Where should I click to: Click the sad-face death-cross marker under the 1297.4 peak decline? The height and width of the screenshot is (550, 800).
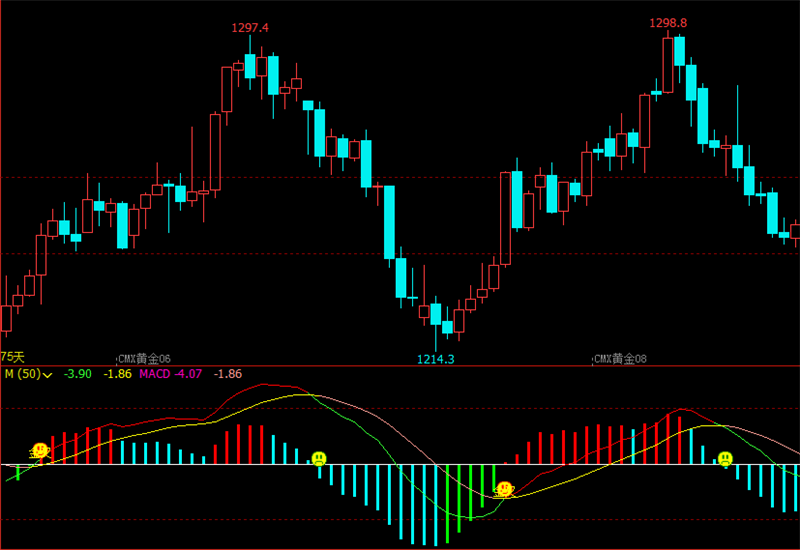point(319,458)
